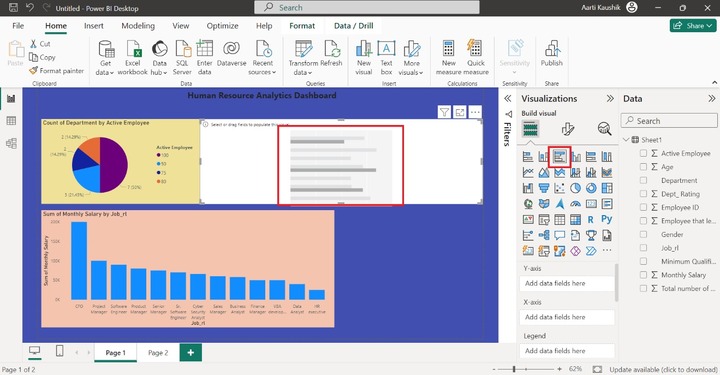This screenshot has height=375, width=720.
Task: Click the visual's filter funnel icon
Action: [x=444, y=112]
